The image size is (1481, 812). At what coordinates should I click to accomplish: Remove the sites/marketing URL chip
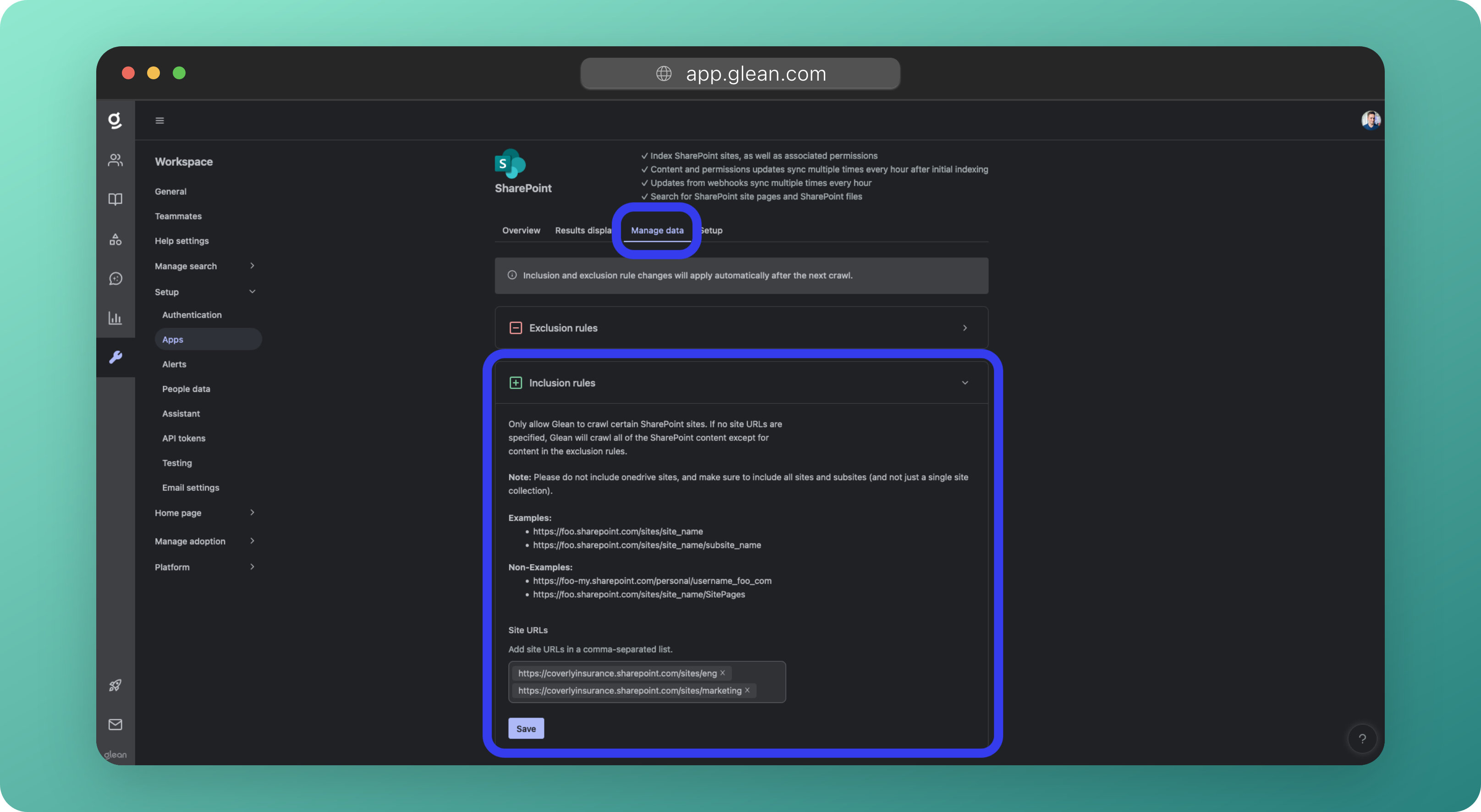[x=747, y=690]
